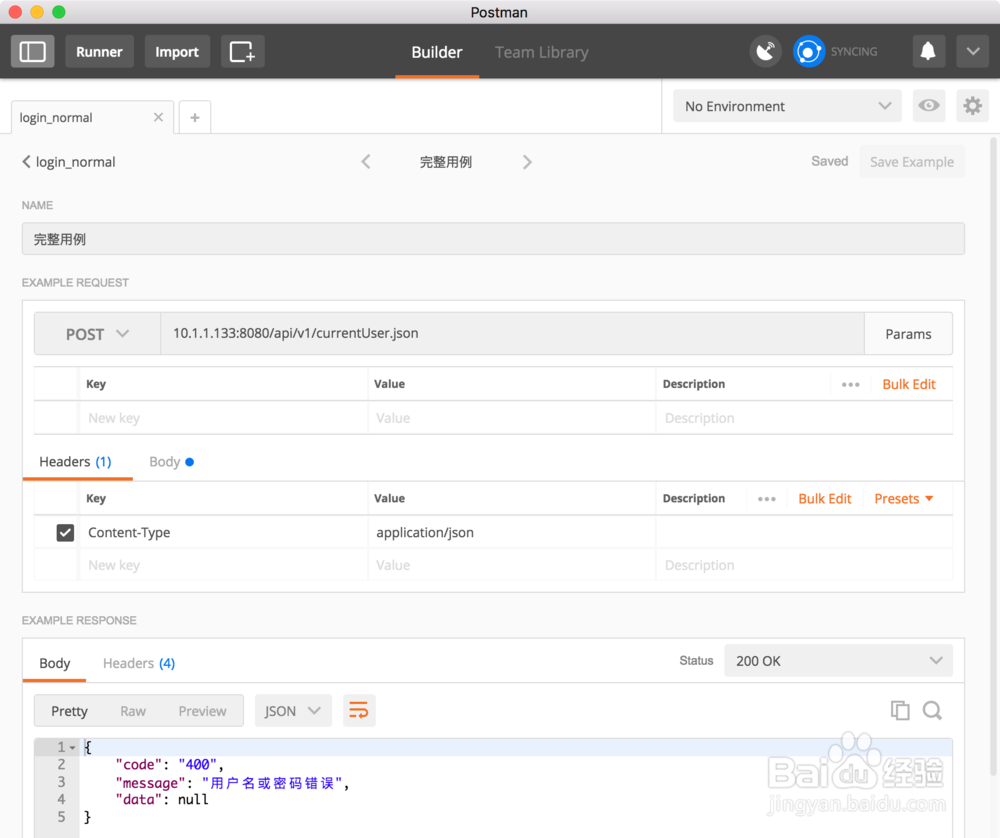This screenshot has height=838, width=1000.
Task: Go back to login_normal request
Action: (69, 162)
